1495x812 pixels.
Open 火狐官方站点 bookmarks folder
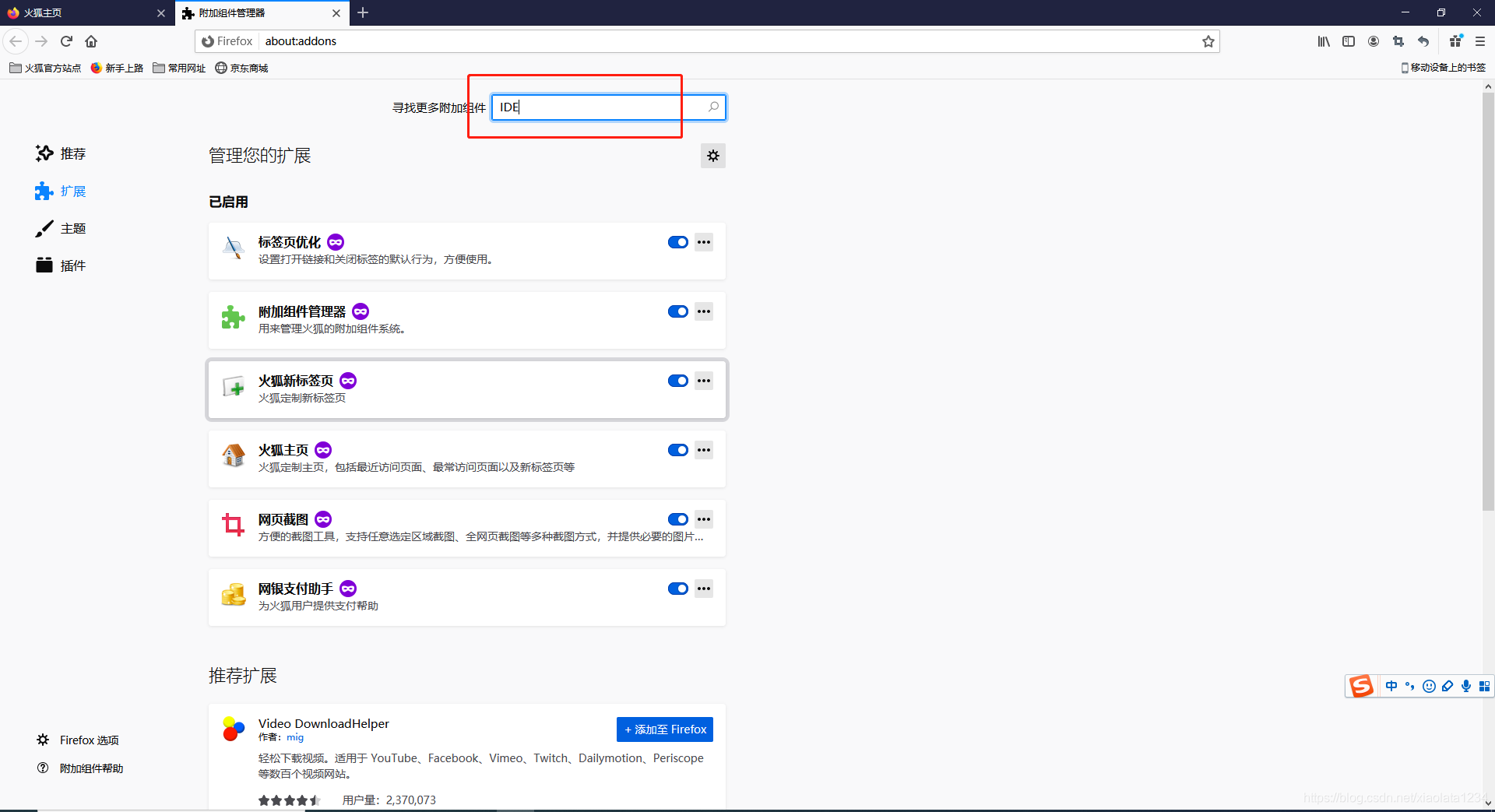pos(45,68)
